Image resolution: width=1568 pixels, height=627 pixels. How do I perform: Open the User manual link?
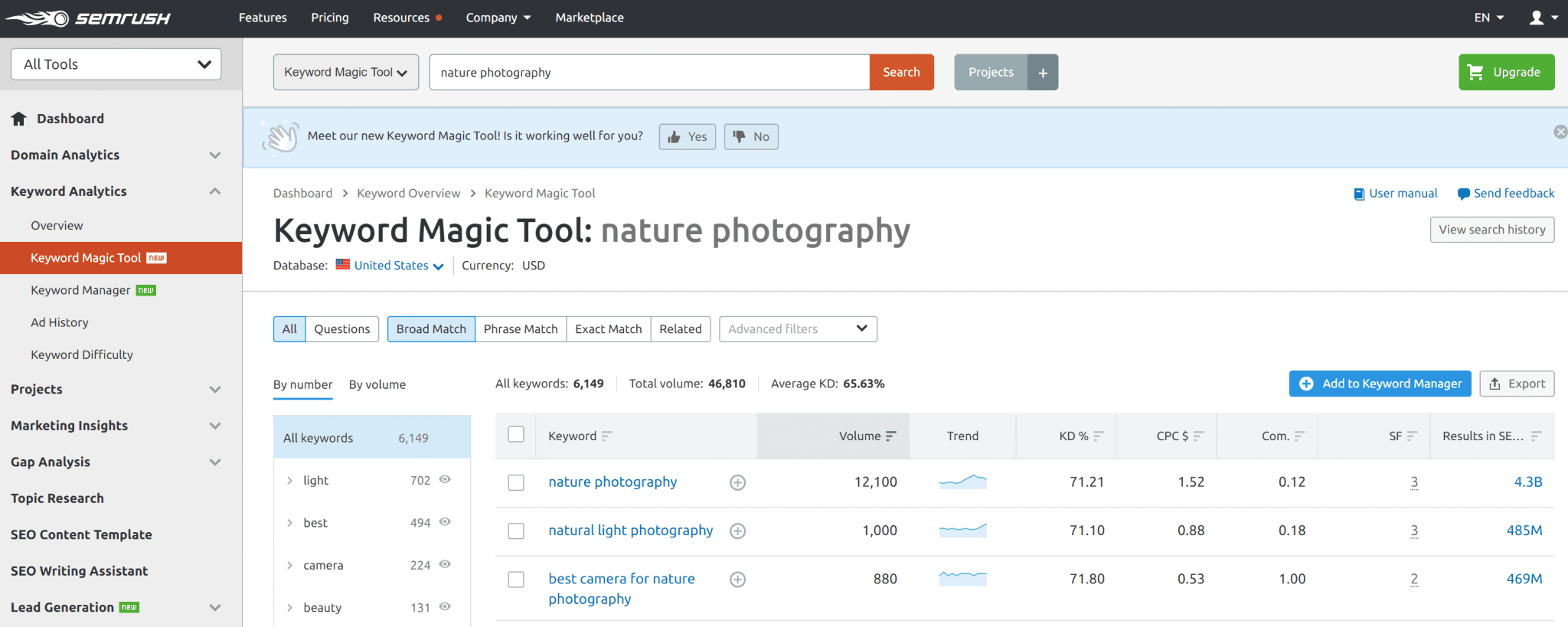pyautogui.click(x=1395, y=193)
